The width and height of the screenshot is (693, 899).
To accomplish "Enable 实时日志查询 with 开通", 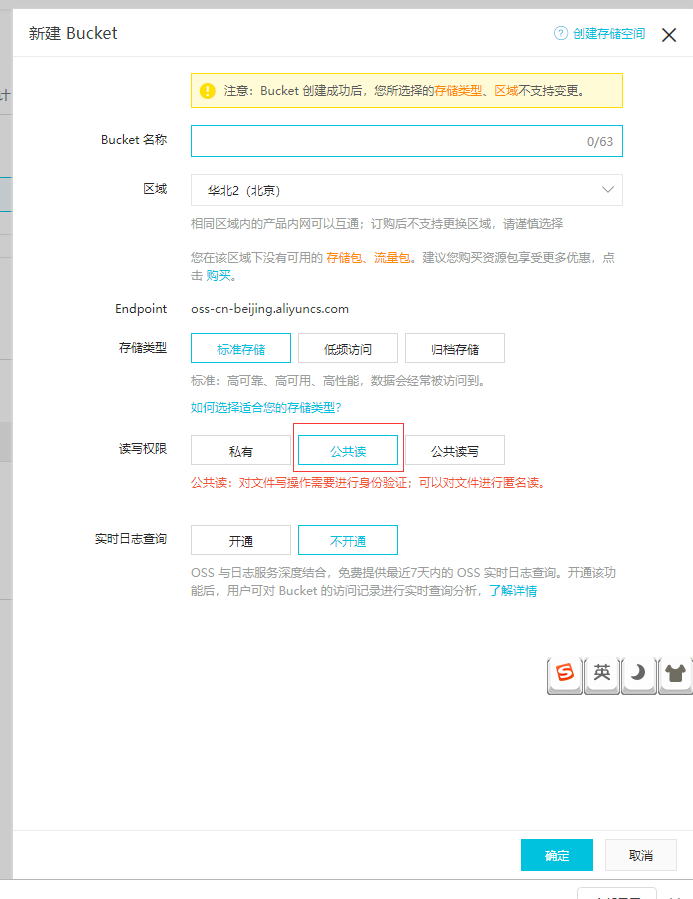I will pyautogui.click(x=241, y=541).
